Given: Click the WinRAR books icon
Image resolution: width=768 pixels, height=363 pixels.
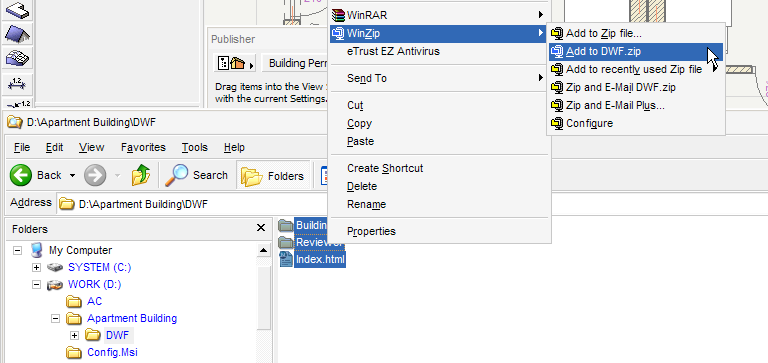Looking at the screenshot, I should 338,15.
